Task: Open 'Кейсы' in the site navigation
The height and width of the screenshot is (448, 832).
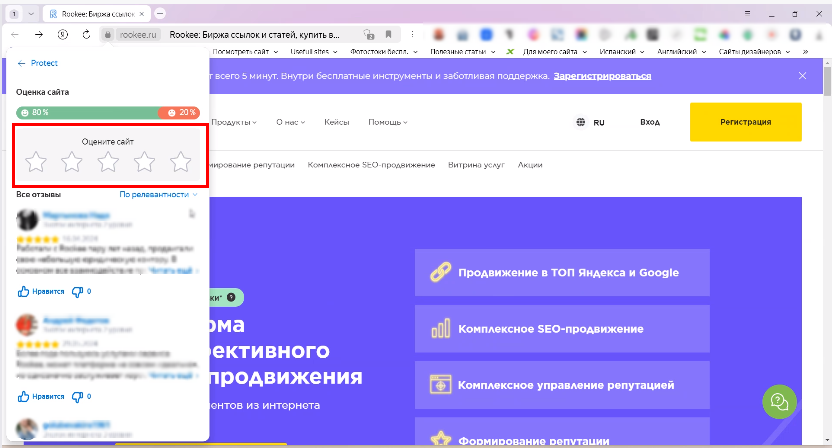Action: point(337,122)
